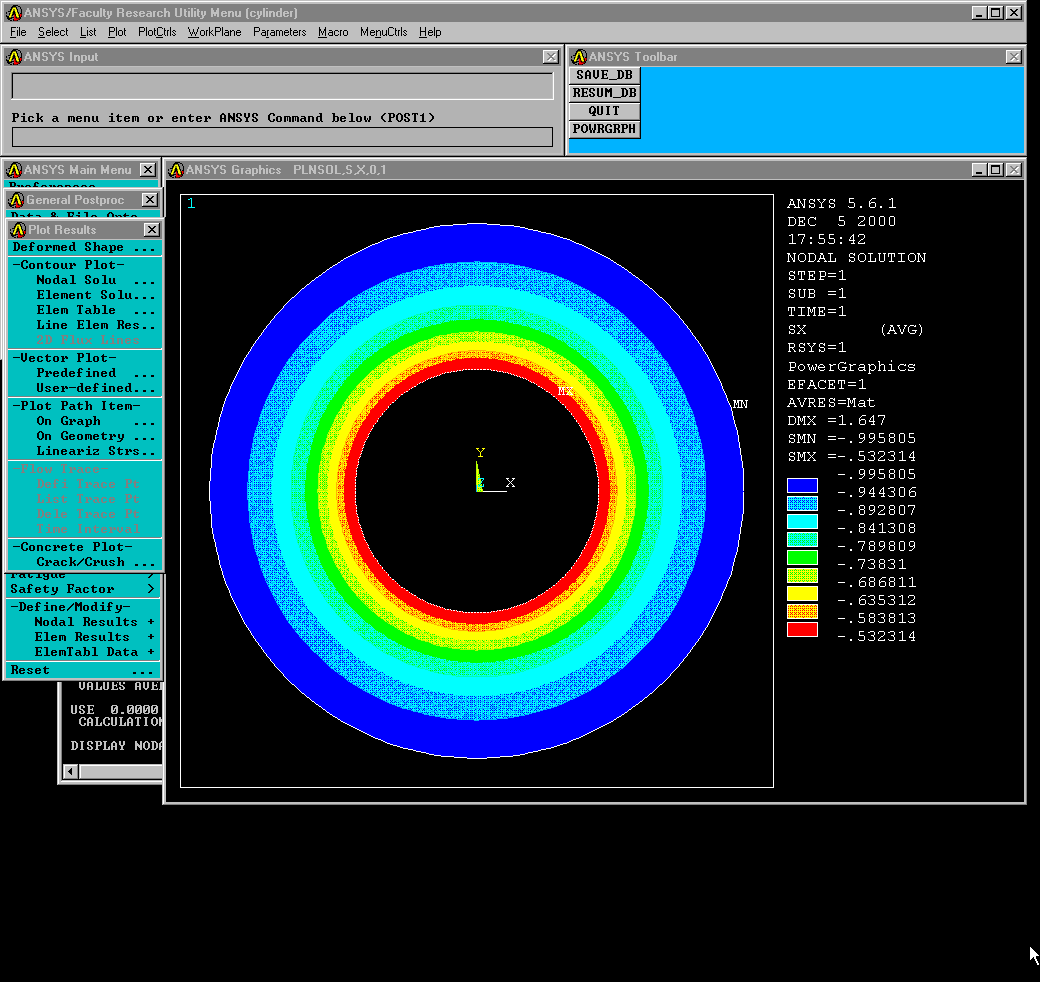Open Plot Path Item On Geometry
Image resolution: width=1040 pixels, height=982 pixels.
coord(96,436)
